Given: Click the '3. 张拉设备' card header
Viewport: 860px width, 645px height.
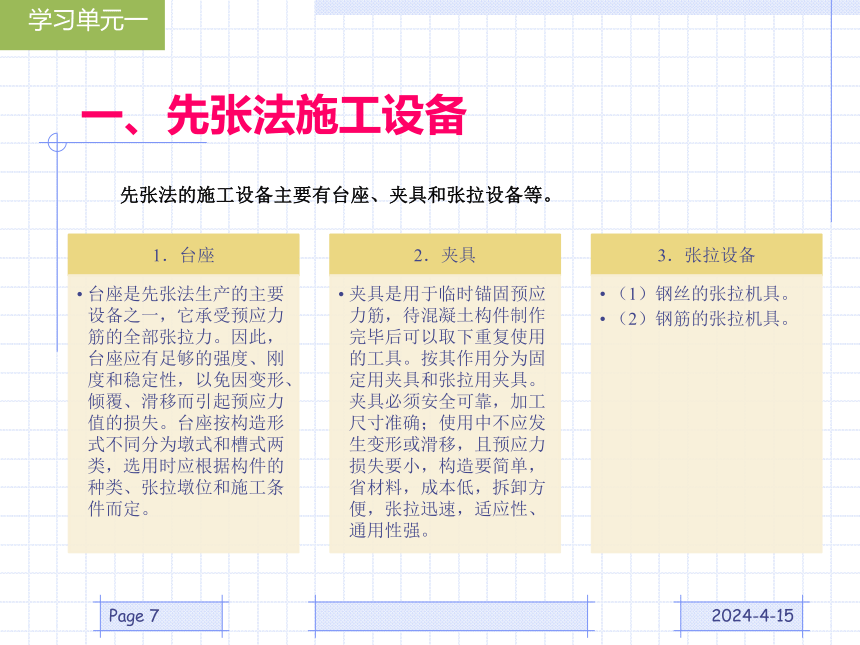Looking at the screenshot, I should (x=706, y=254).
